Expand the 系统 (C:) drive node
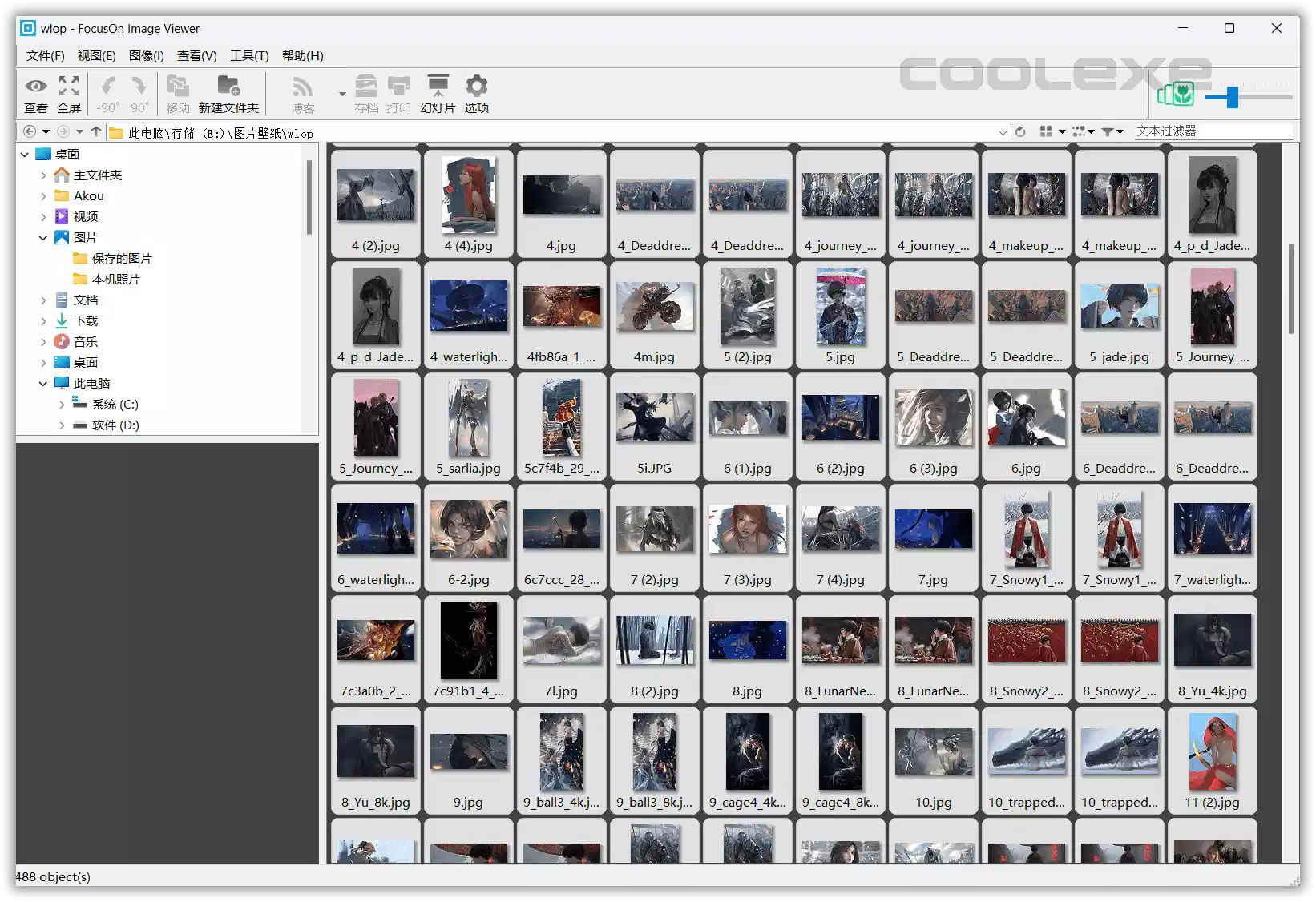This screenshot has width=1316, height=902. pos(61,405)
